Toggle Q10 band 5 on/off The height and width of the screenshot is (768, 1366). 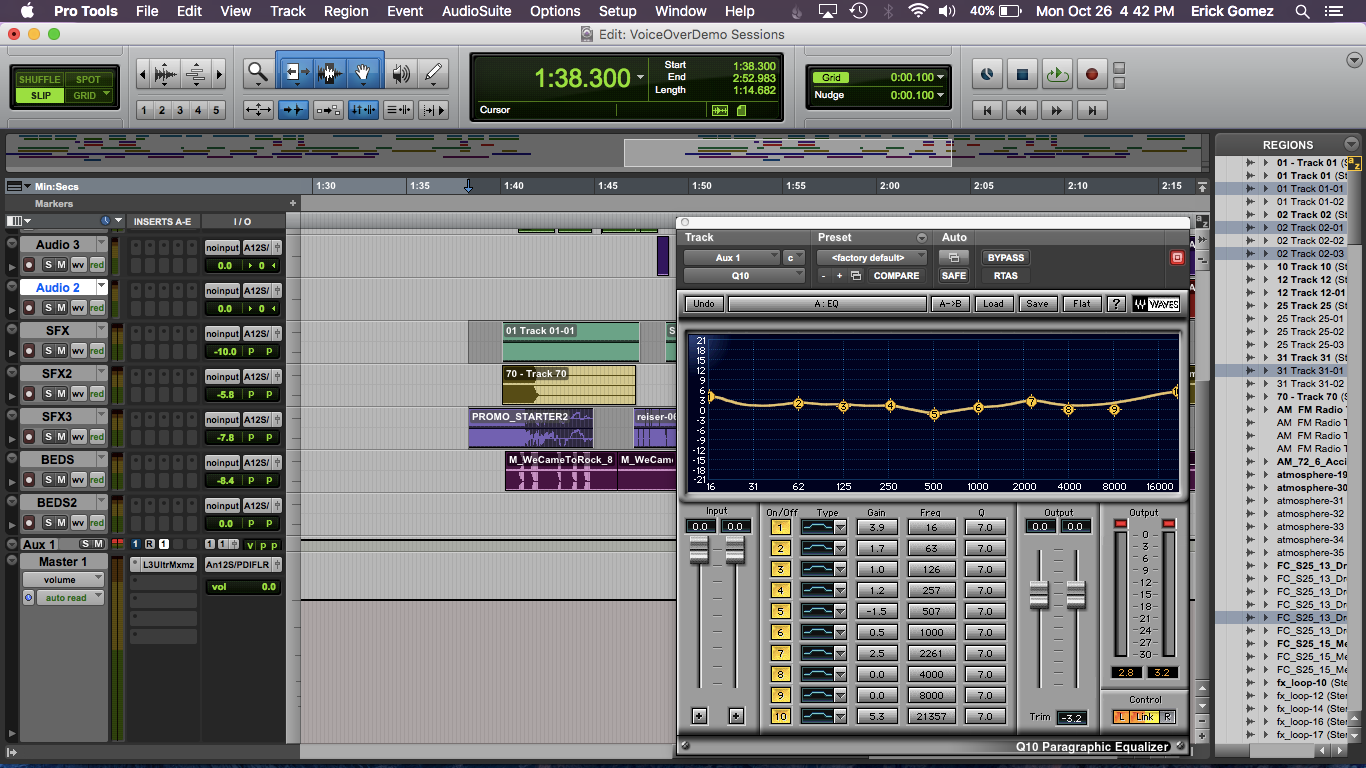[780, 611]
